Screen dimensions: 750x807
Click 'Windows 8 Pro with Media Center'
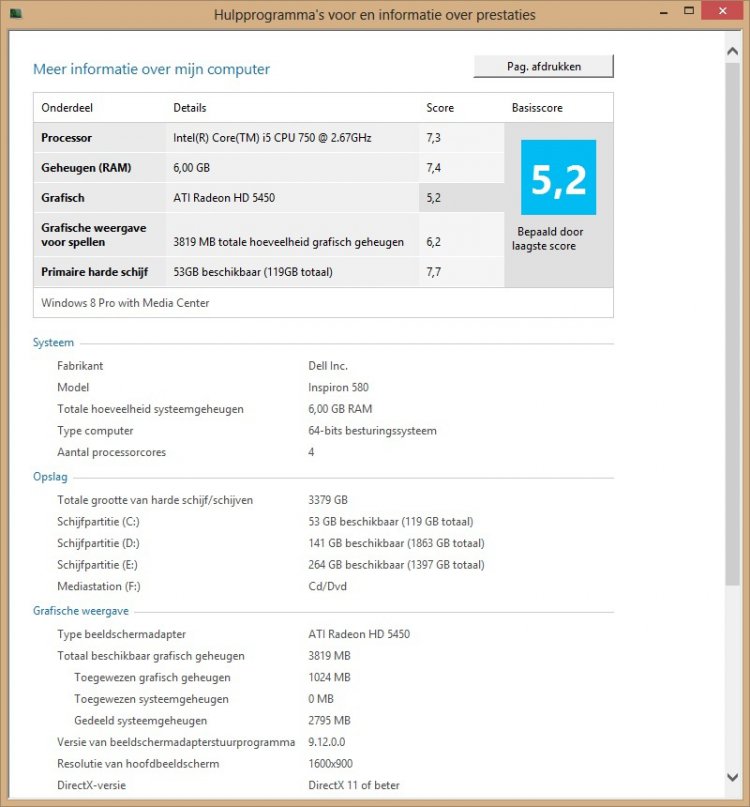point(125,303)
